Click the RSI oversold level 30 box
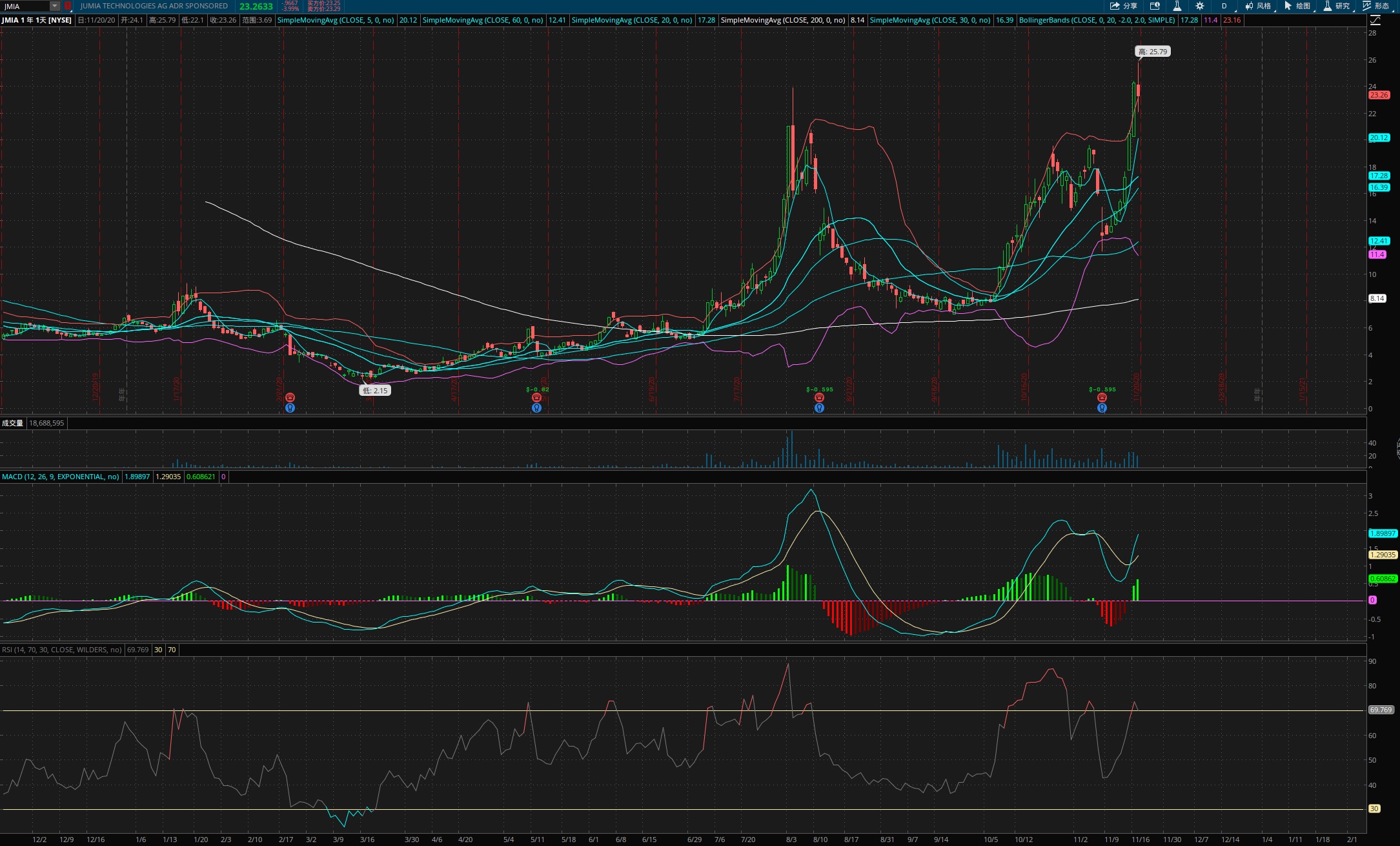The image size is (1400, 846). point(158,650)
